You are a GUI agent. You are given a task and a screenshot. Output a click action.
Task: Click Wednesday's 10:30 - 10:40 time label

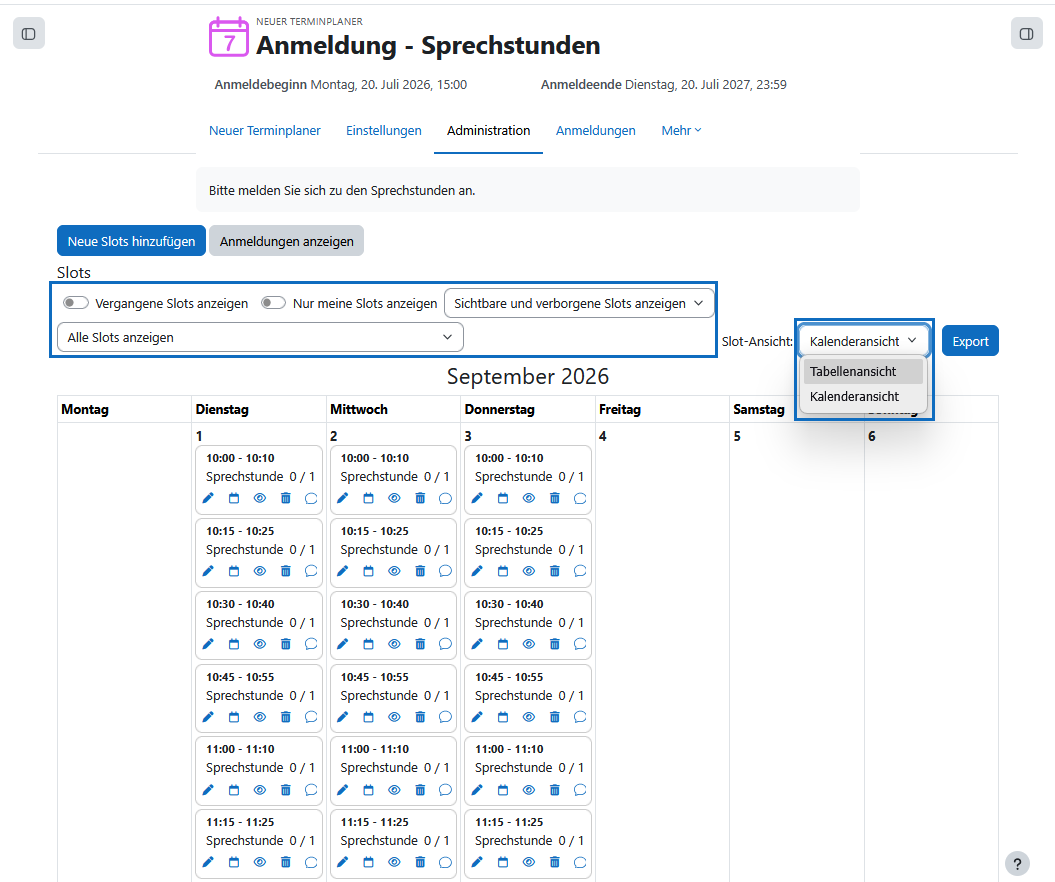tap(375, 604)
